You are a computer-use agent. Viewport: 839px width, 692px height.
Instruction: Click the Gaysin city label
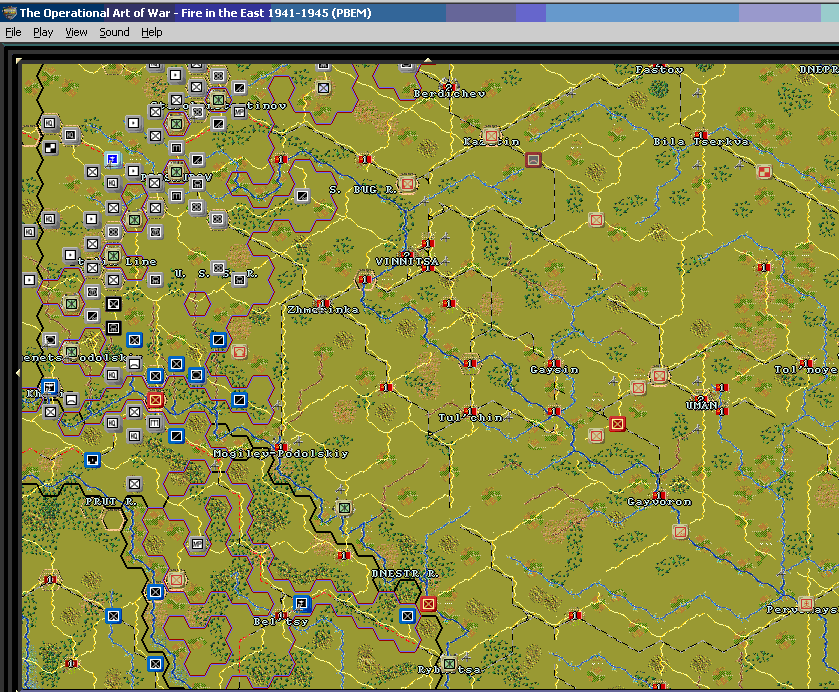pyautogui.click(x=554, y=369)
